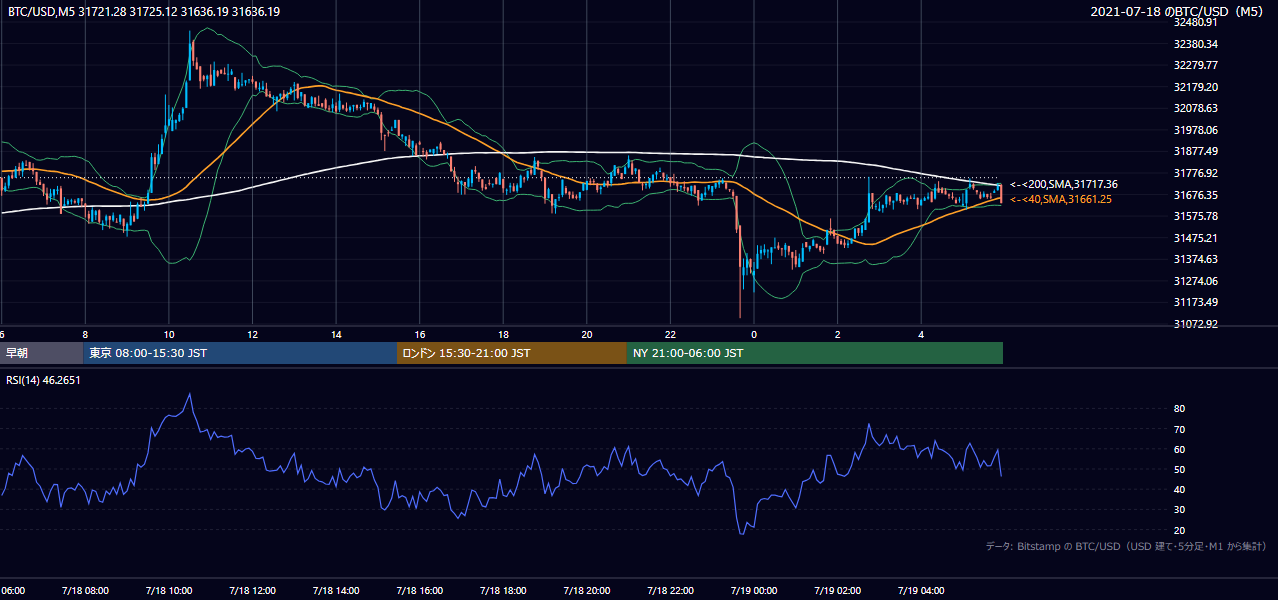Viewport: 1278px width, 600px height.
Task: Click RSI scale value 30
Action: pos(1179,510)
